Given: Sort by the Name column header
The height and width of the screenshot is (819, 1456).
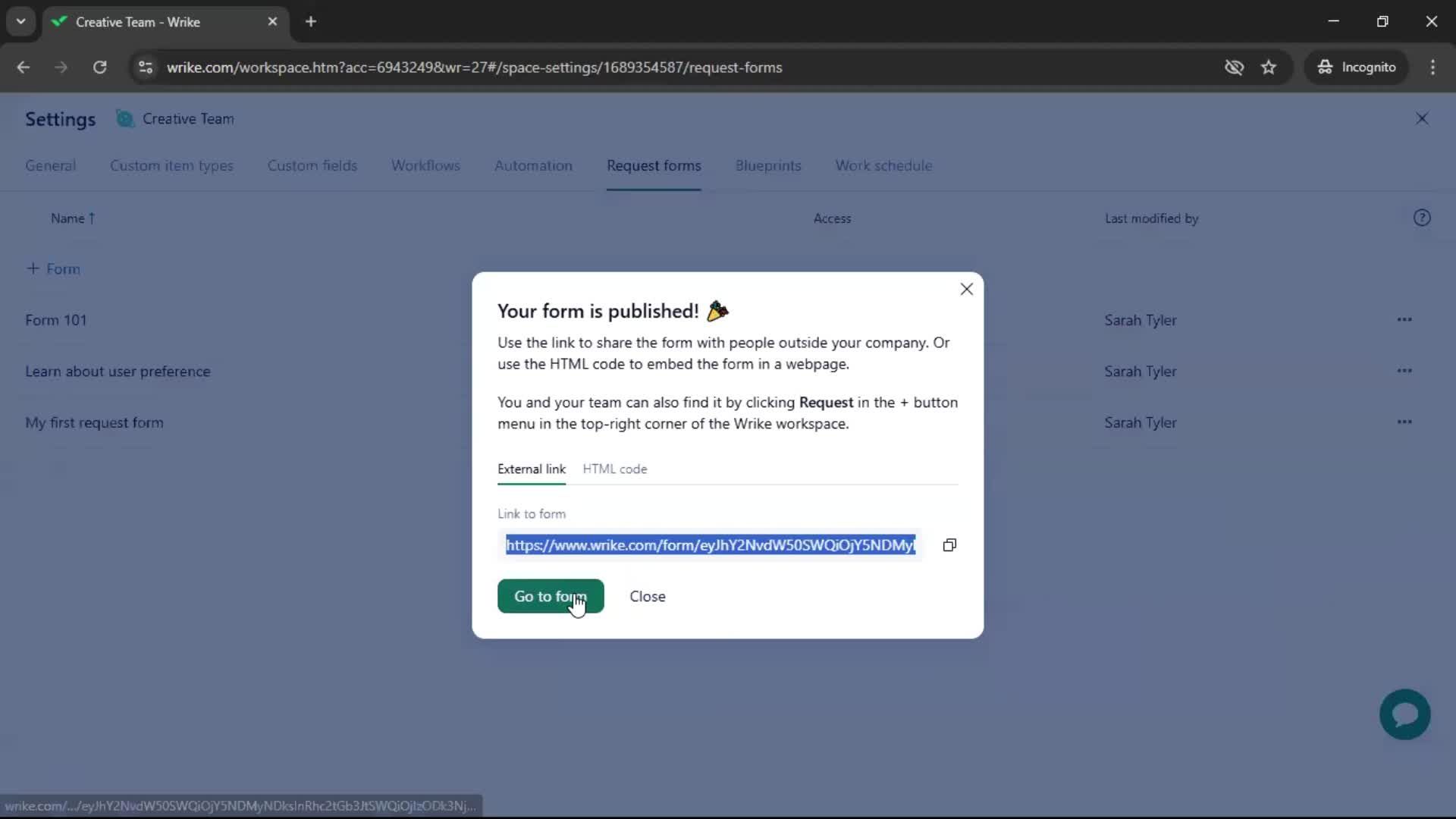Looking at the screenshot, I should (x=73, y=218).
